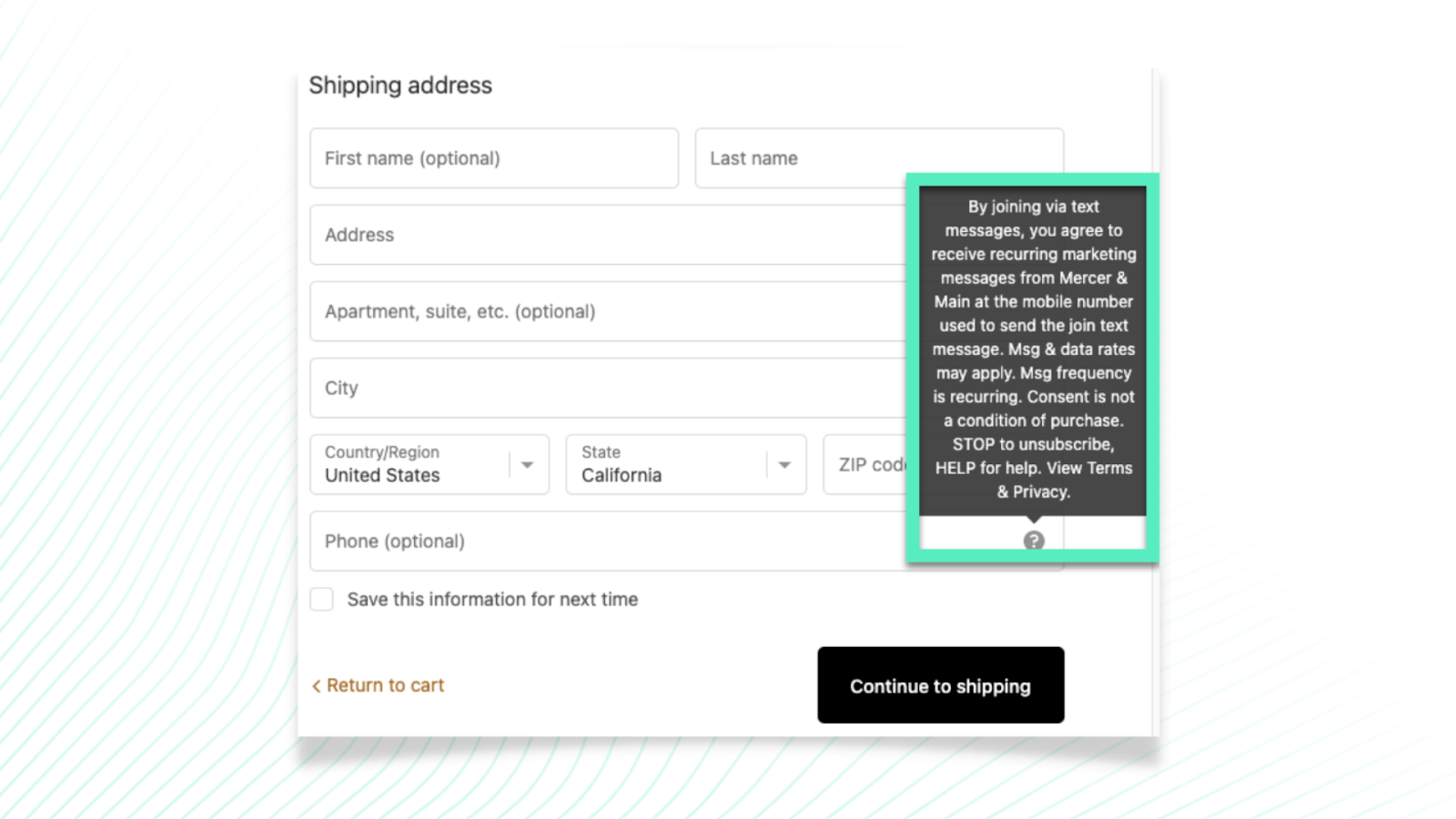This screenshot has width=1456, height=819.
Task: Click the left chevron beside Return to cart
Action: 316,686
